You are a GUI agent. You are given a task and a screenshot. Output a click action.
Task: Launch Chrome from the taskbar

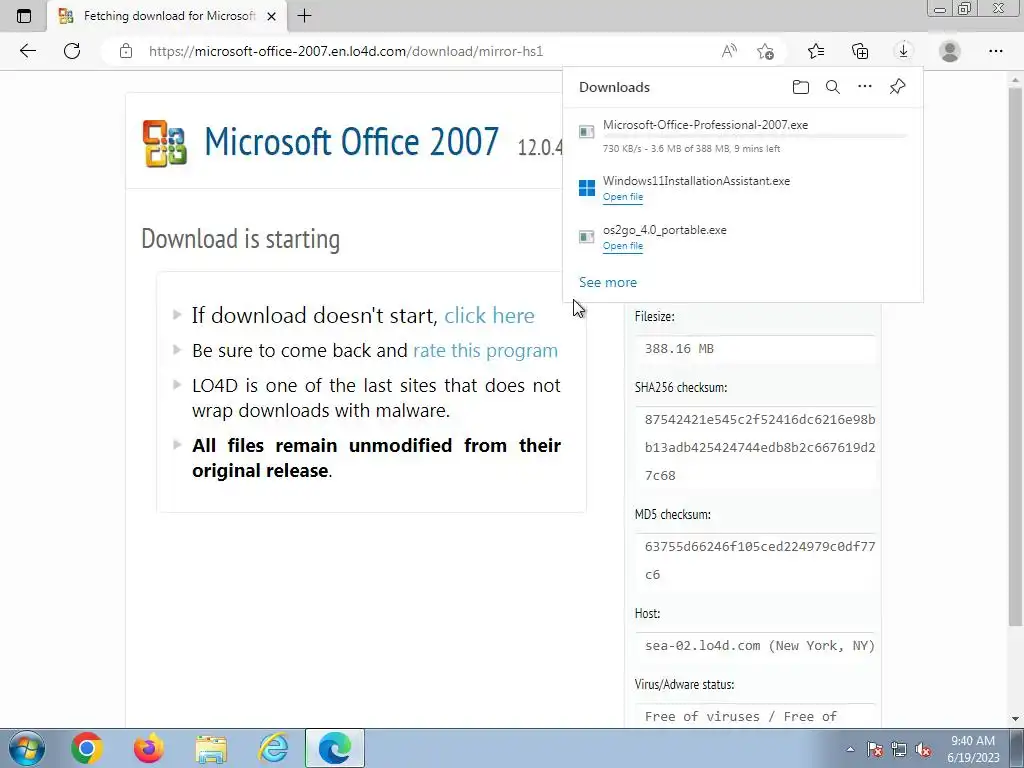(87, 748)
